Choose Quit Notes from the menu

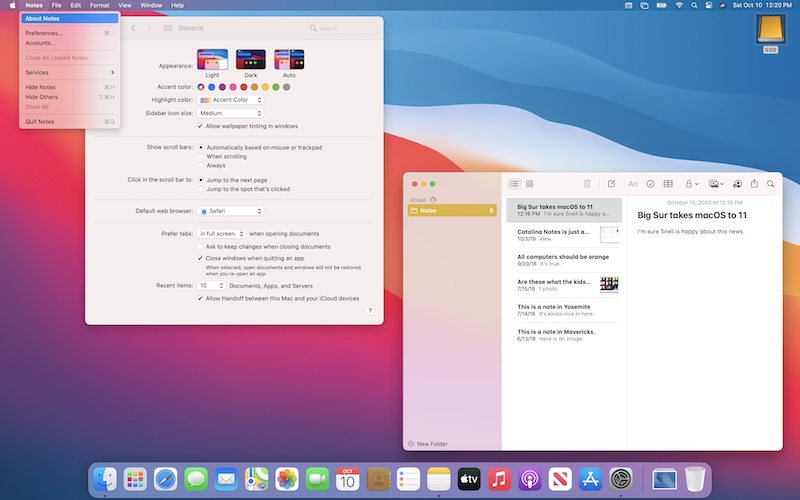pos(70,121)
